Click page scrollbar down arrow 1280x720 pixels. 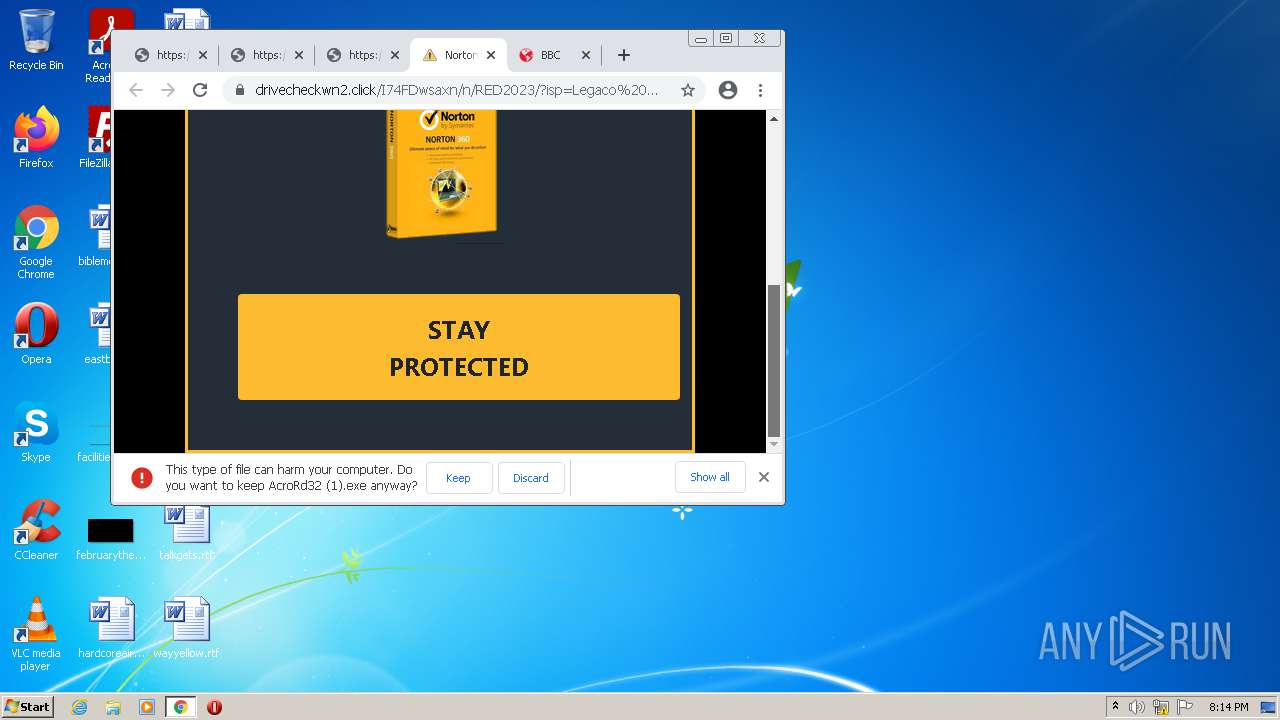pyautogui.click(x=773, y=444)
